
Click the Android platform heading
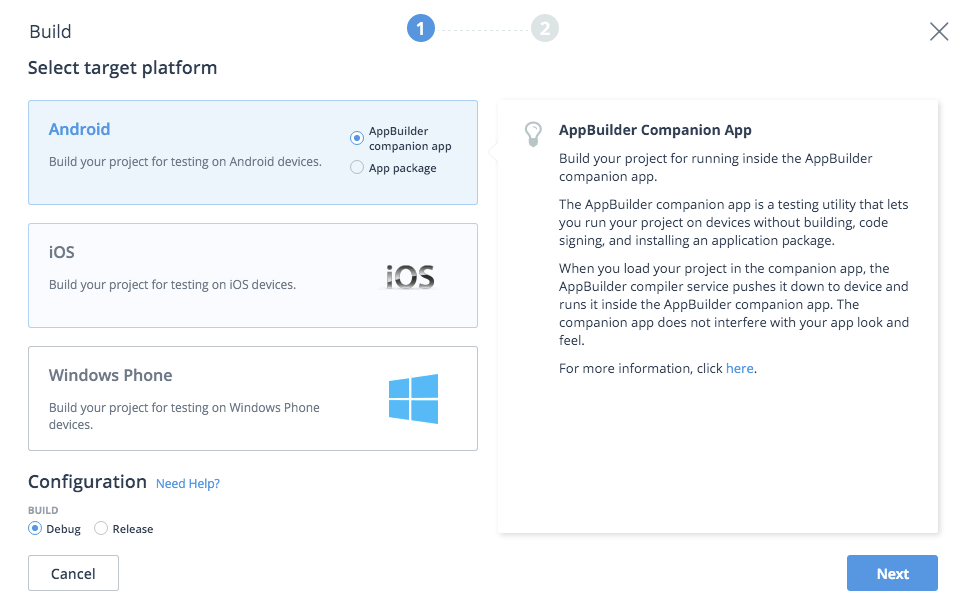point(80,129)
